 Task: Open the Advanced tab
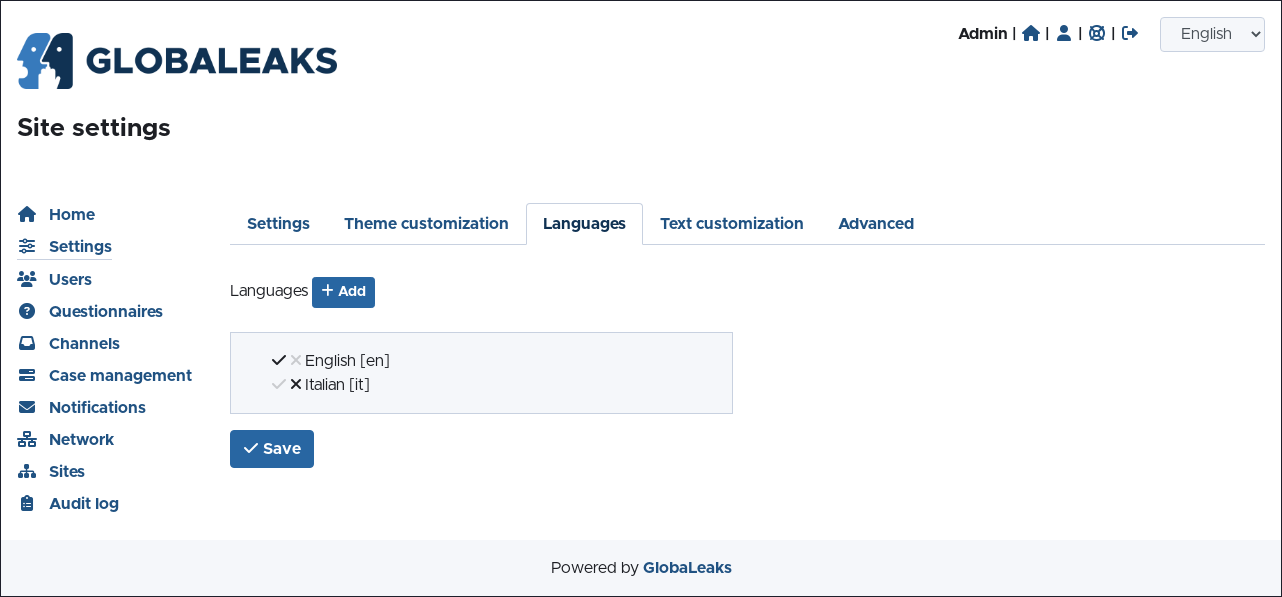coord(876,223)
